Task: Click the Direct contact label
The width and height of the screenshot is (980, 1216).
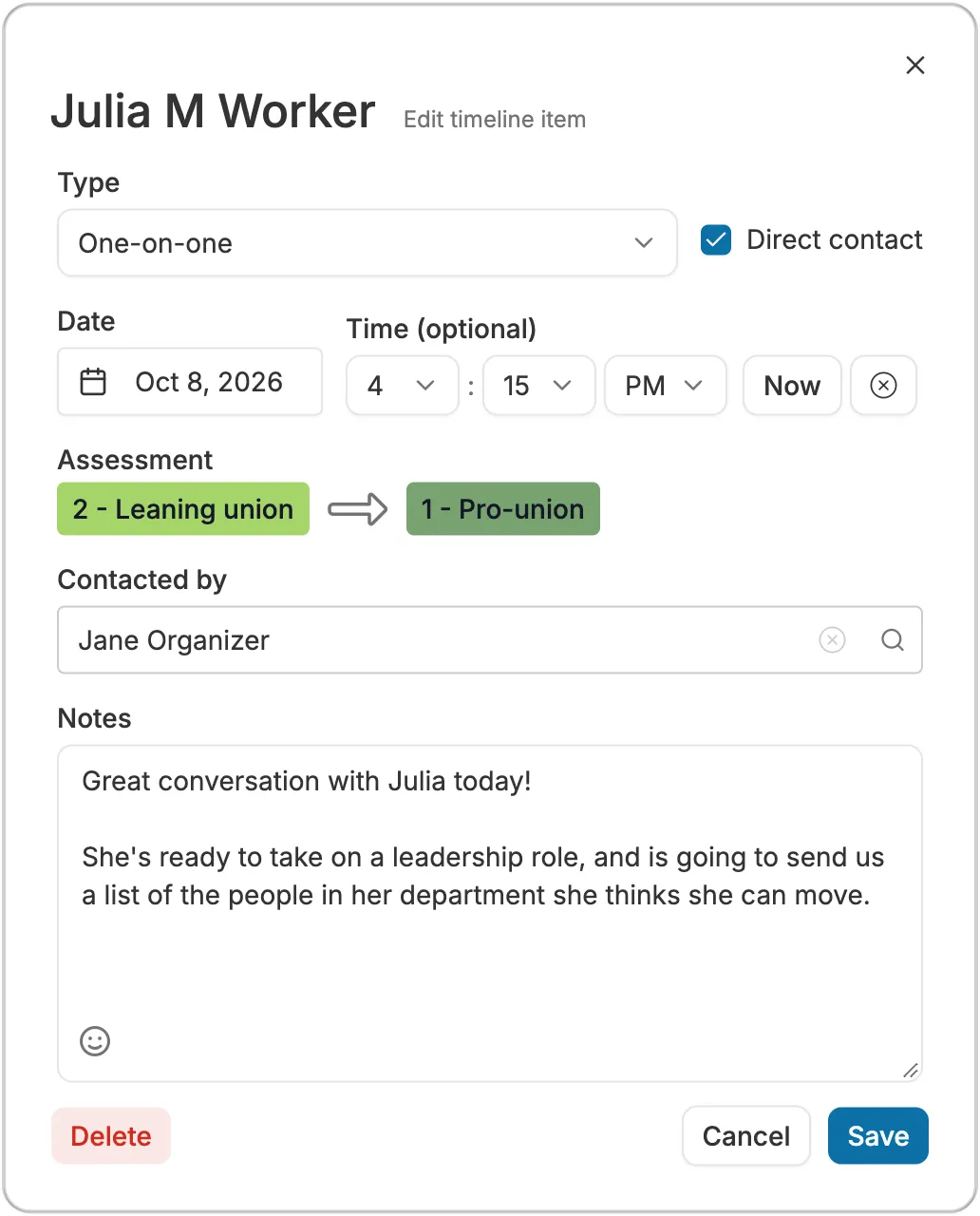Action: (835, 240)
